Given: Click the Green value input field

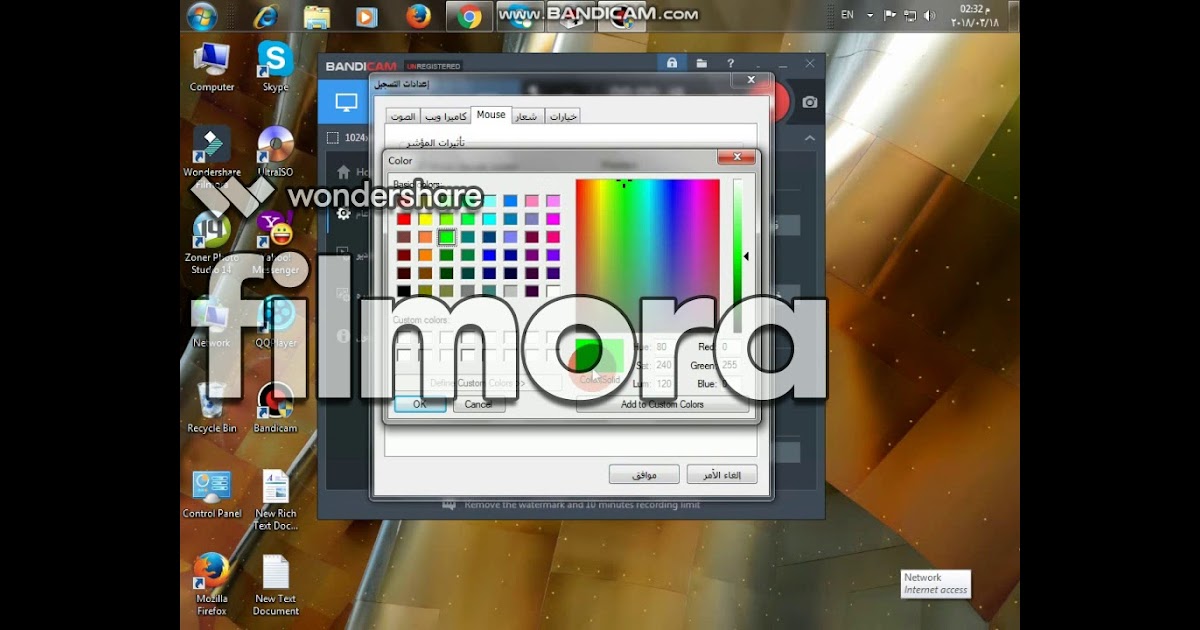Looking at the screenshot, I should click(x=730, y=365).
